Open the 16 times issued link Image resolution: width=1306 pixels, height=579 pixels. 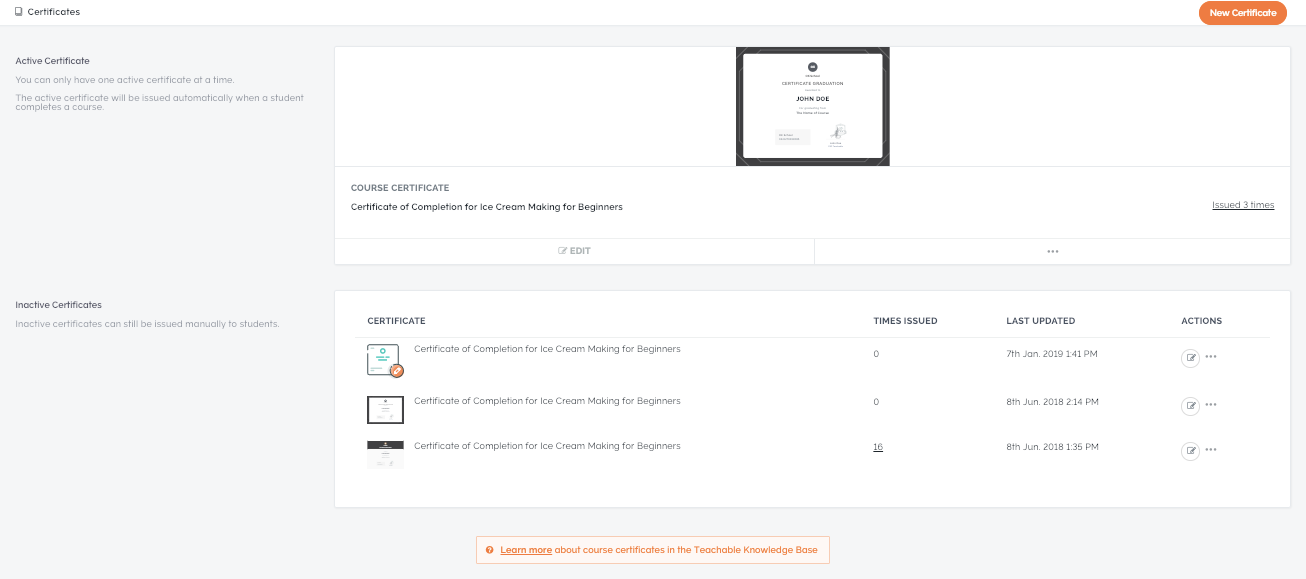coord(878,447)
